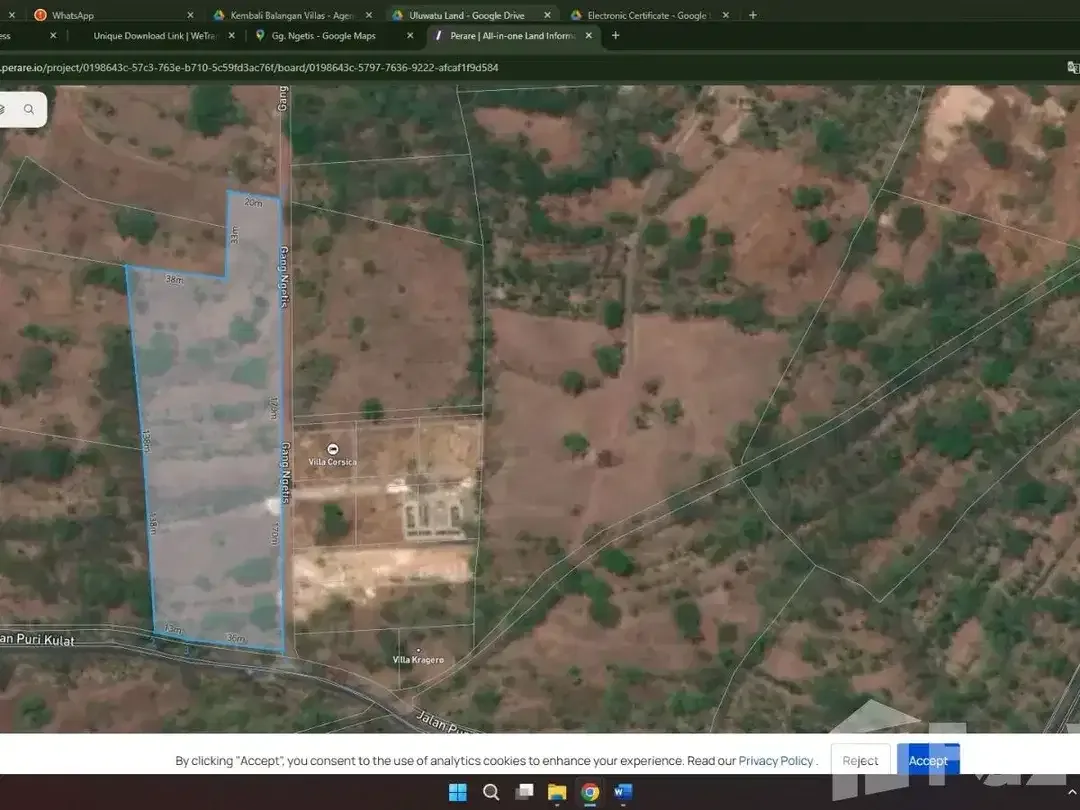Click the Jalan Puri Kulat road label

[x=37, y=639]
